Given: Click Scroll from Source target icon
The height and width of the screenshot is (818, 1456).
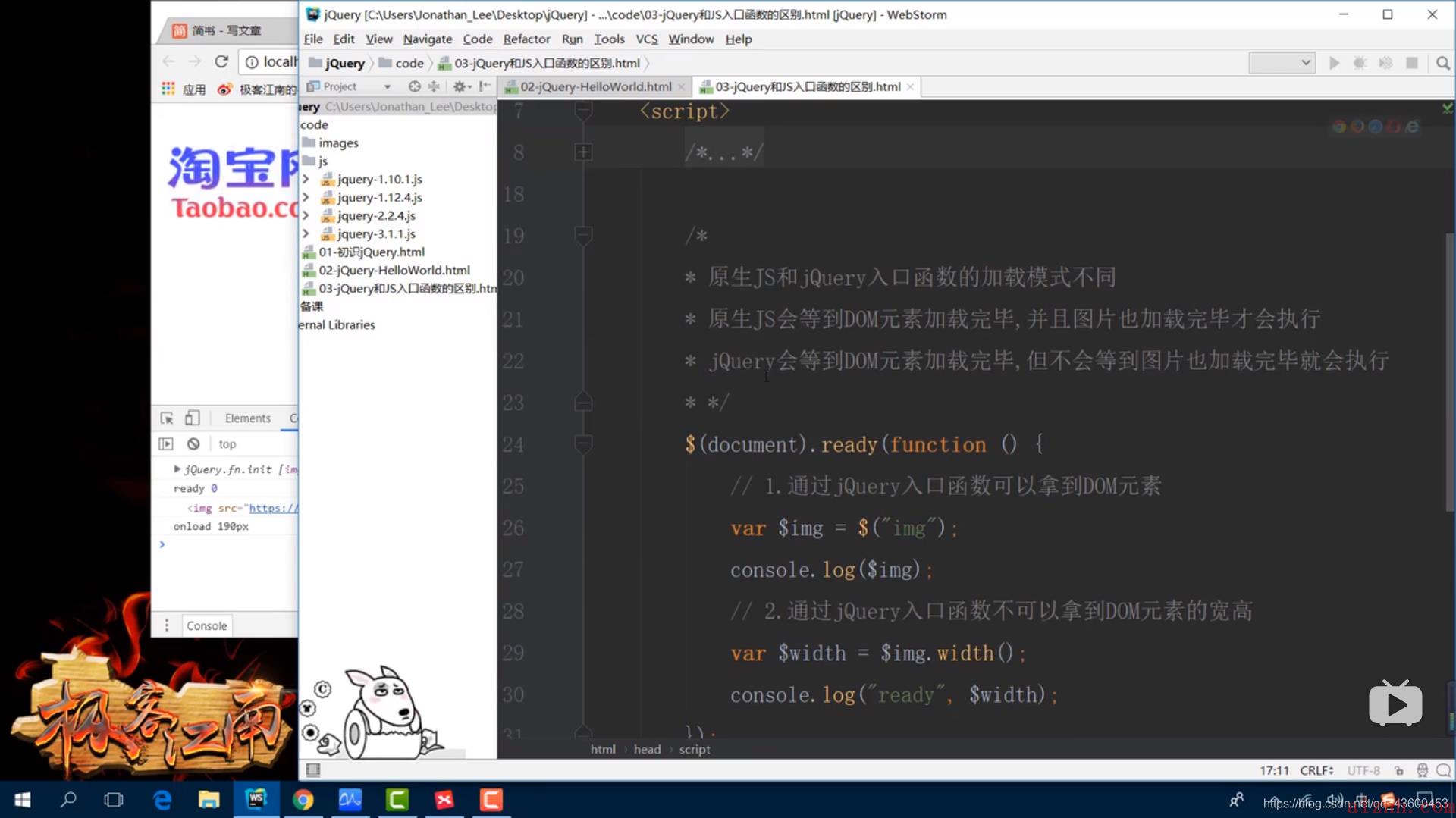Looking at the screenshot, I should click(414, 86).
